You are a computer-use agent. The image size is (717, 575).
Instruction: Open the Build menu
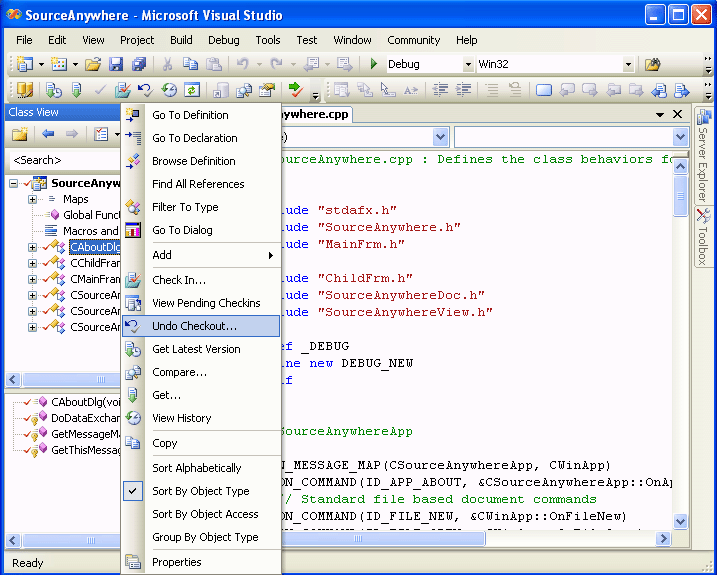(x=181, y=40)
